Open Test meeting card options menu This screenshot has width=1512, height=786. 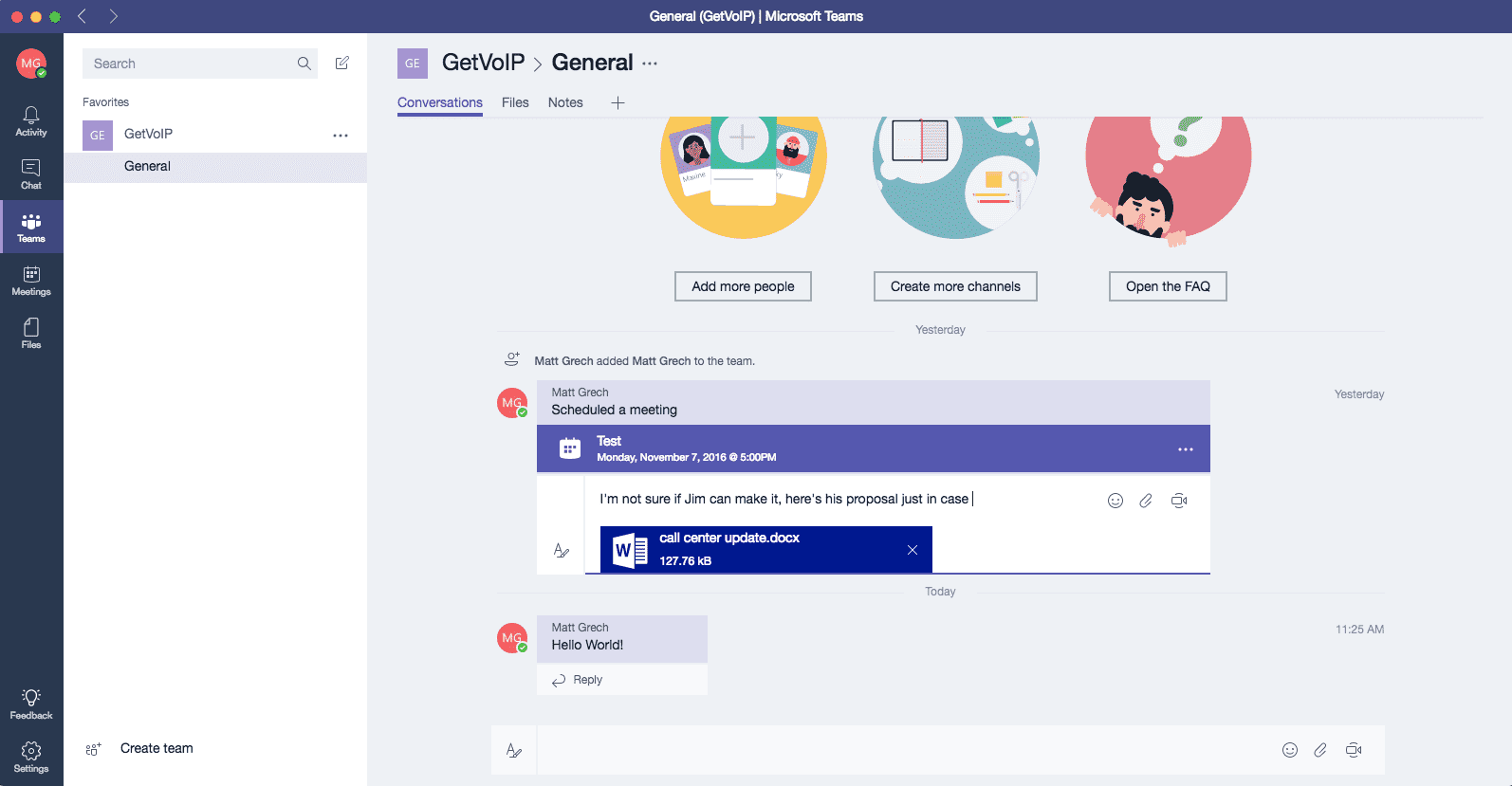coord(1186,449)
